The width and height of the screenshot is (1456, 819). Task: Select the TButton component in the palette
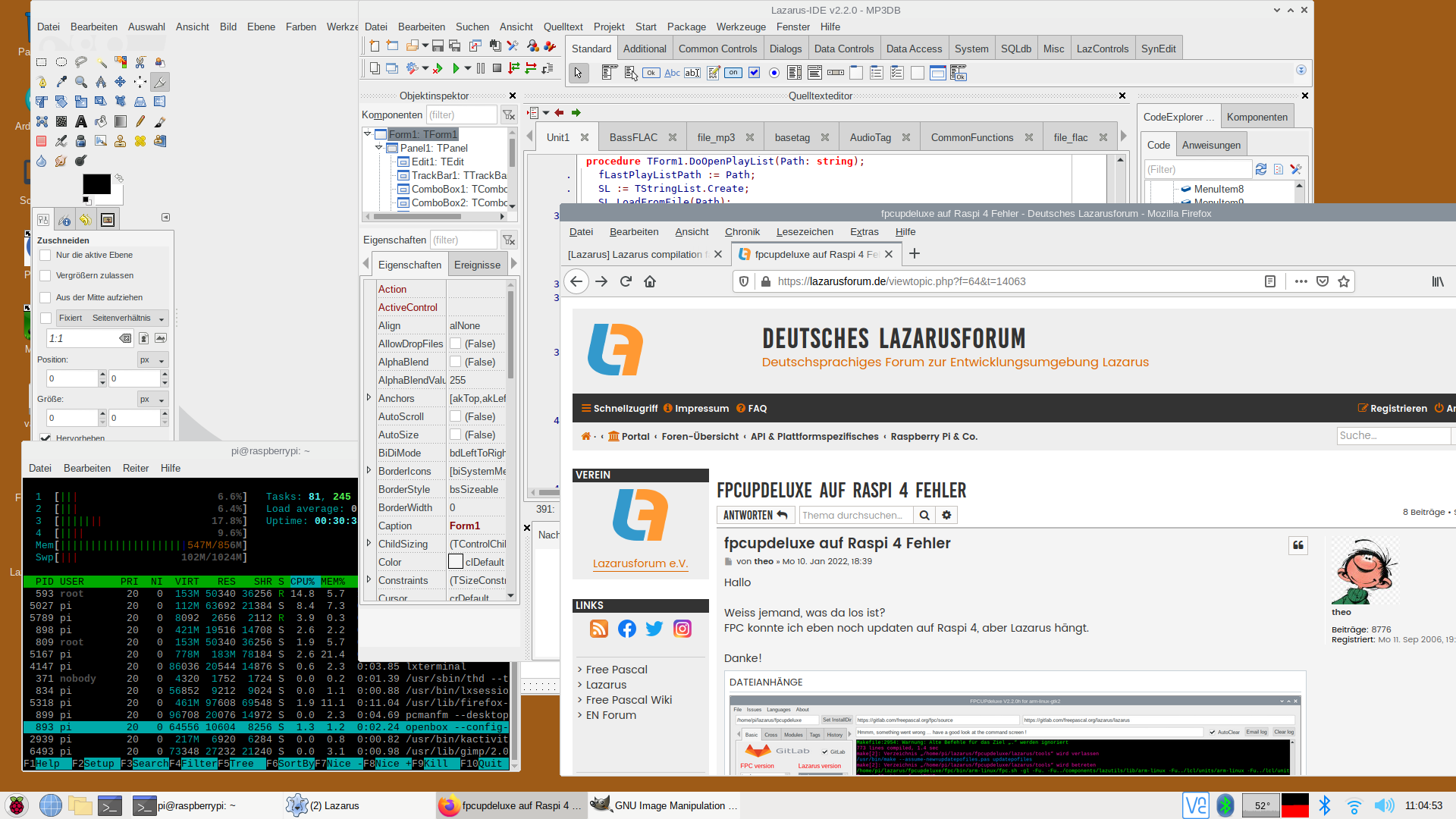[651, 73]
